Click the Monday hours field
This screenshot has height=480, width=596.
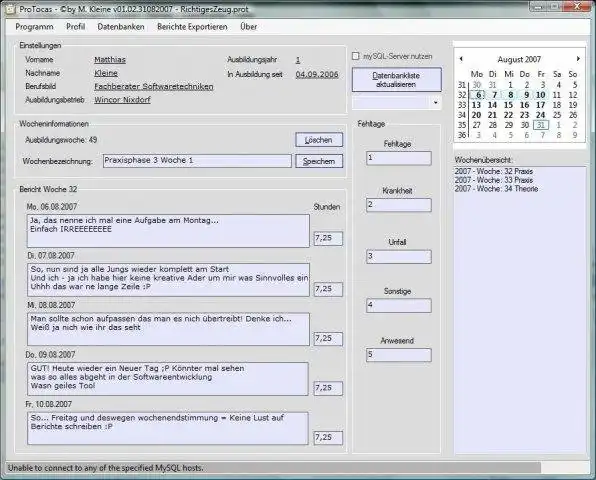[328, 238]
